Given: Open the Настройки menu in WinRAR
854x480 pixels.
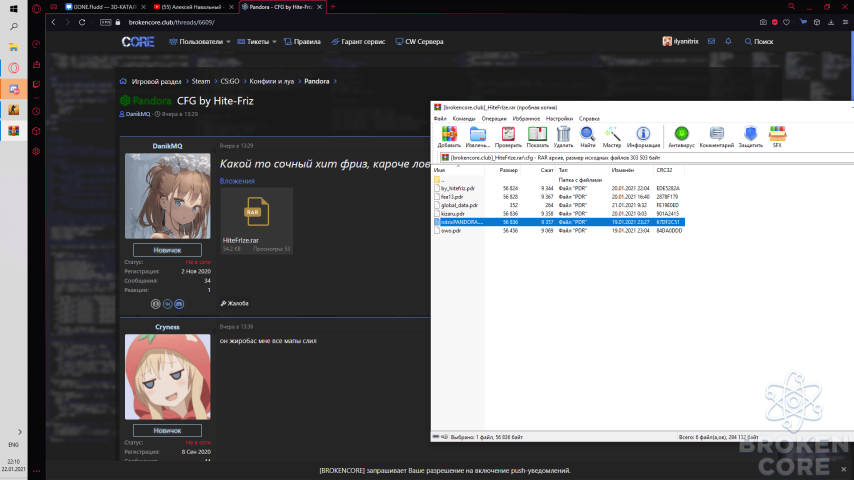Looking at the screenshot, I should (559, 118).
